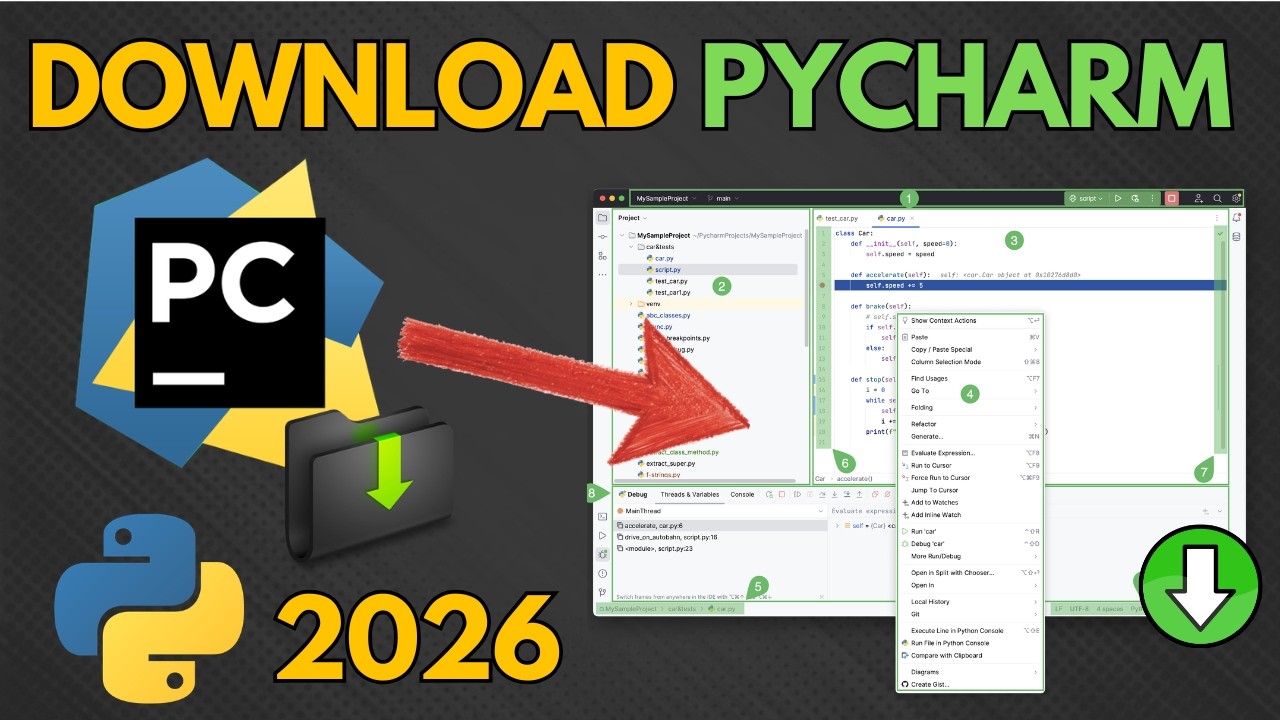Choose Paste from context menu

coord(970,337)
